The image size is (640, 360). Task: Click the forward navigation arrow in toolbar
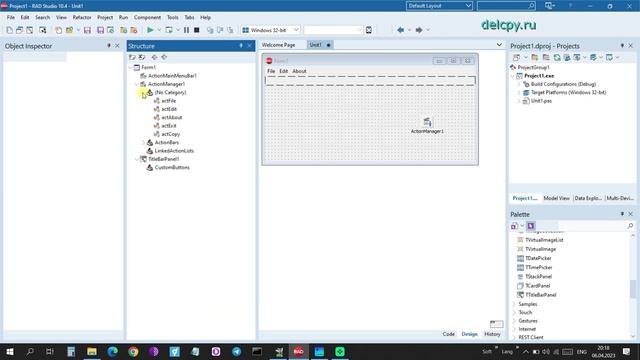tap(419, 30)
